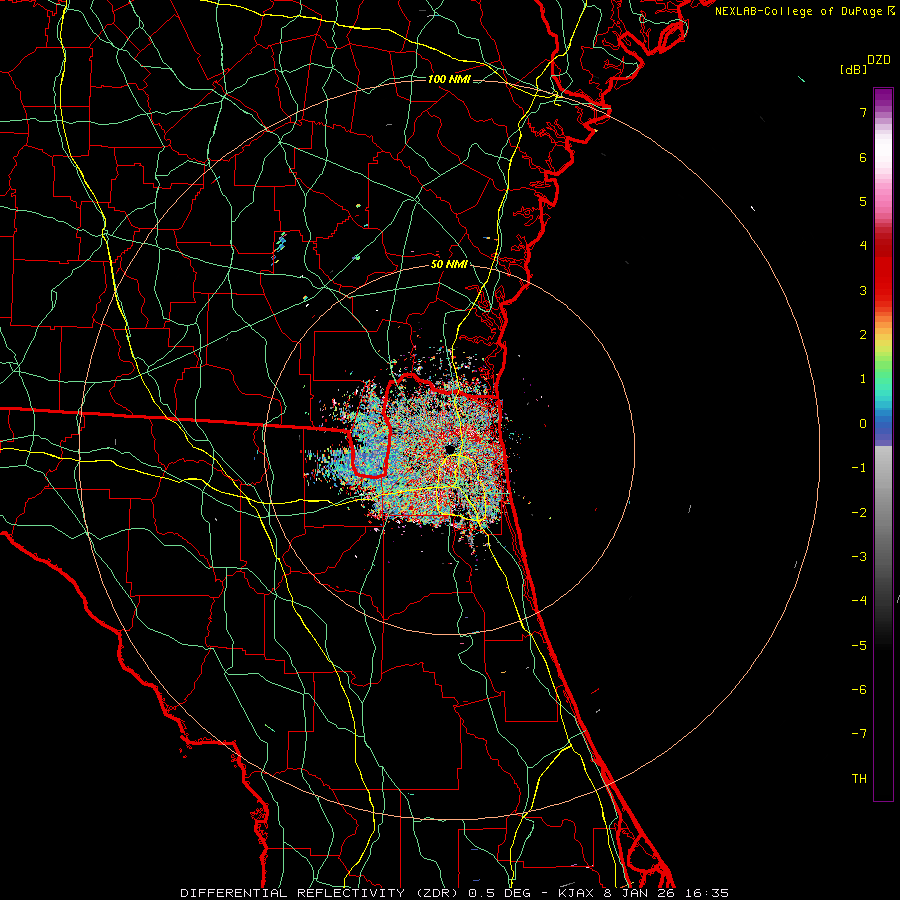This screenshot has width=900, height=900.
Task: Click the -2 tick label on color scale
Action: (859, 513)
